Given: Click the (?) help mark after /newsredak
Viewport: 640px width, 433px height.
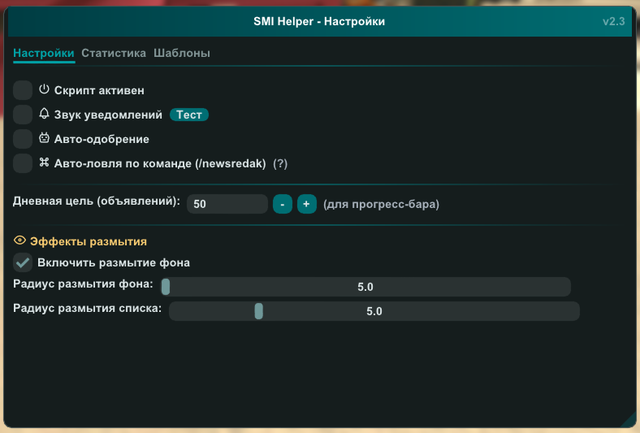Looking at the screenshot, I should [280, 163].
